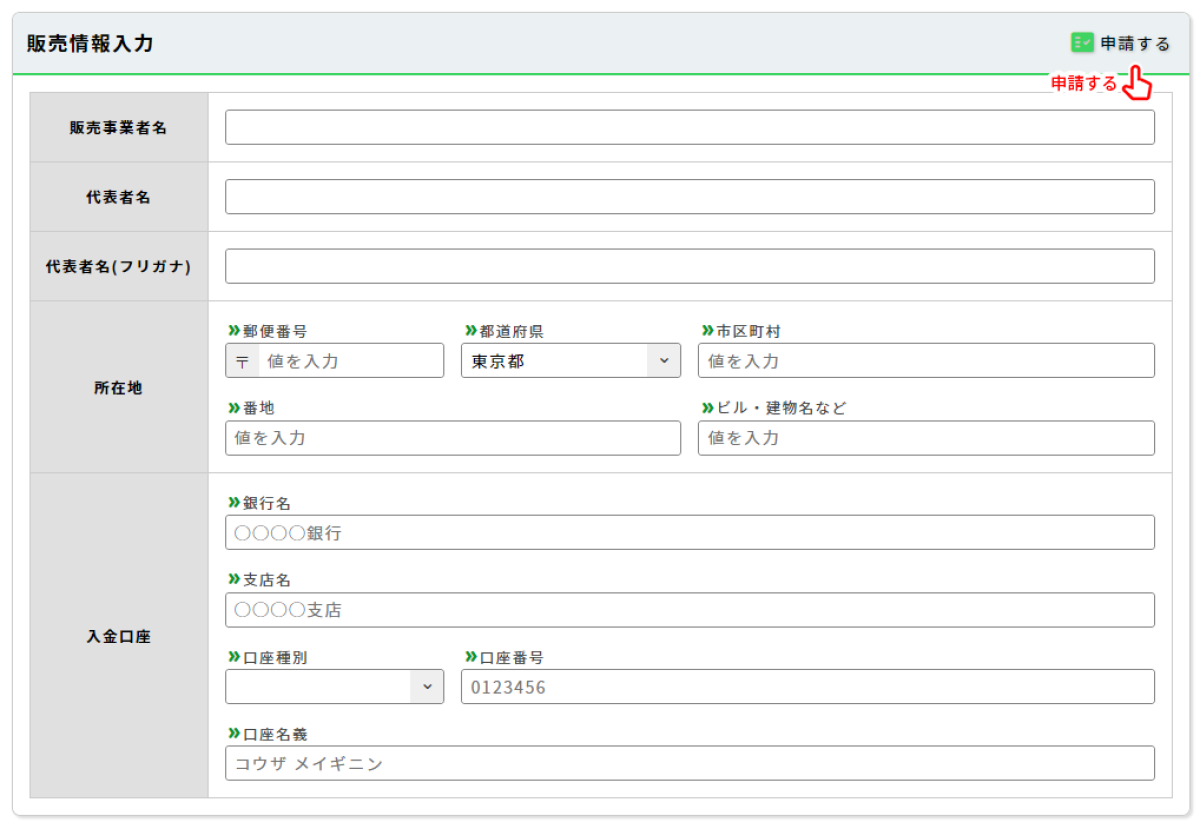Select the 銀行名 field with ○○○○銀行 placeholder
1200x829 pixels.
pyautogui.click(x=689, y=533)
